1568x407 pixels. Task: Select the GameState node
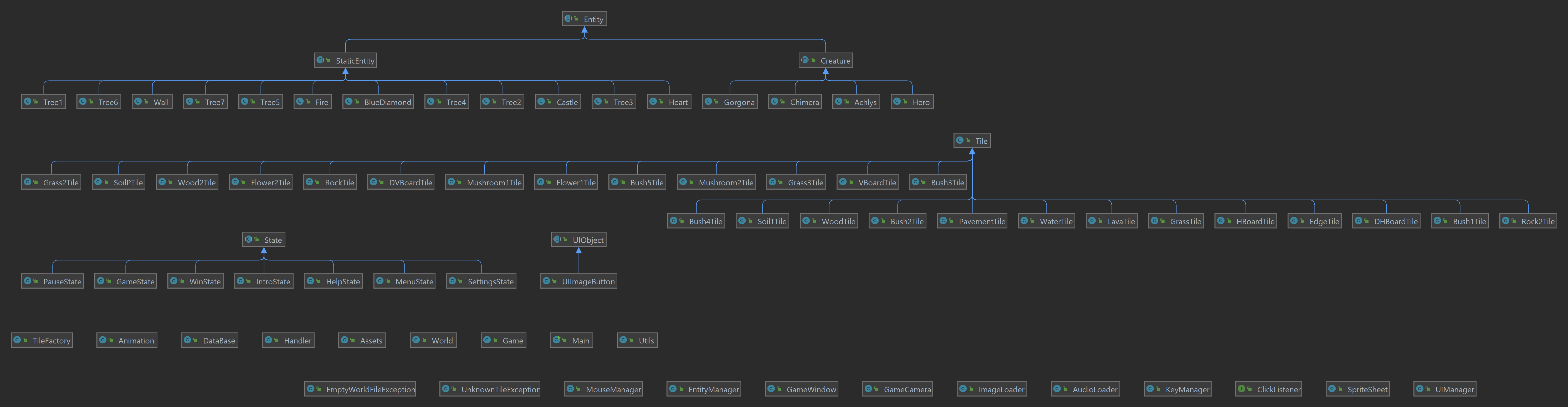click(125, 281)
